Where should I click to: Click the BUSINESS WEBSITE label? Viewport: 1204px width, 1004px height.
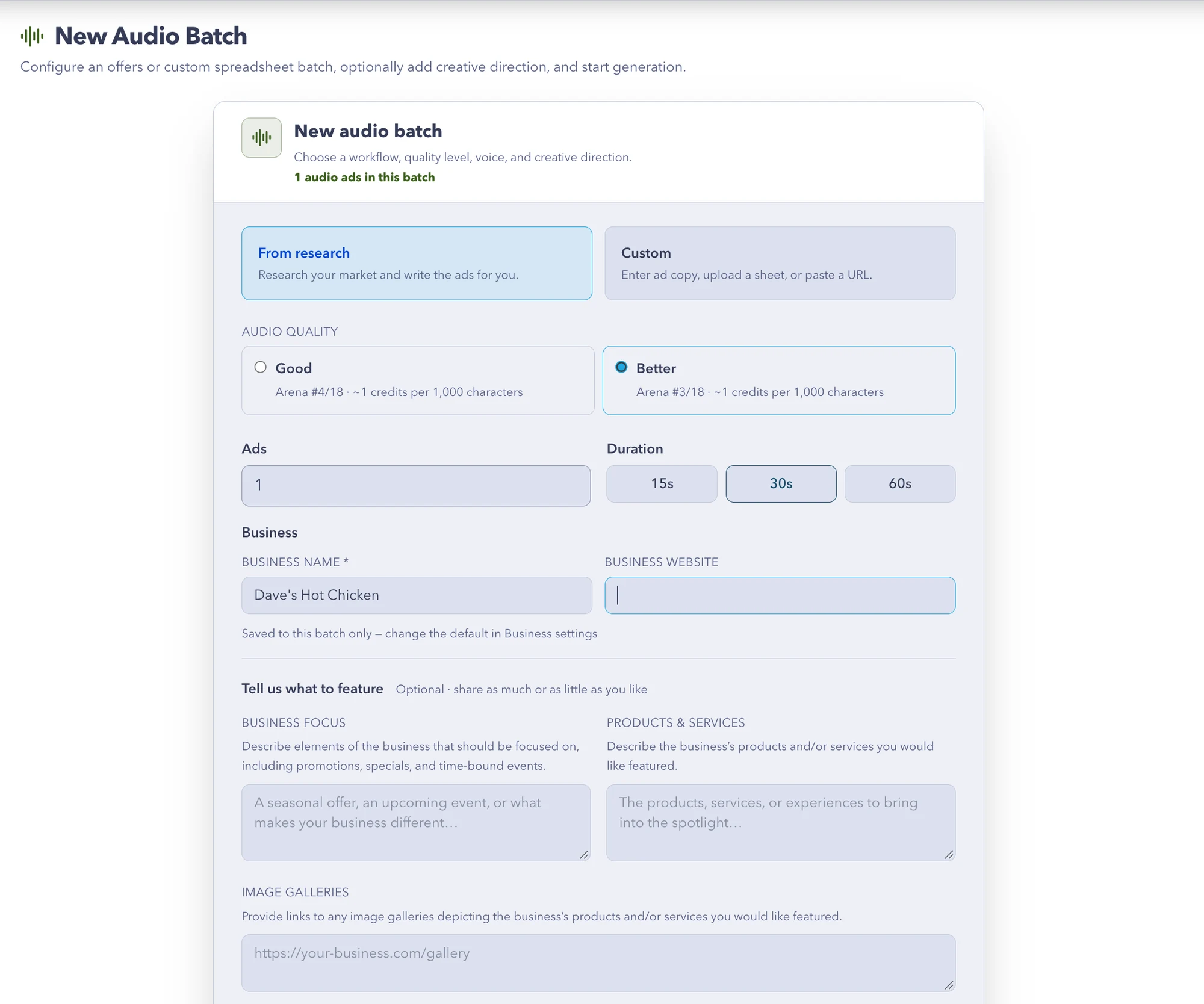[x=661, y=562]
